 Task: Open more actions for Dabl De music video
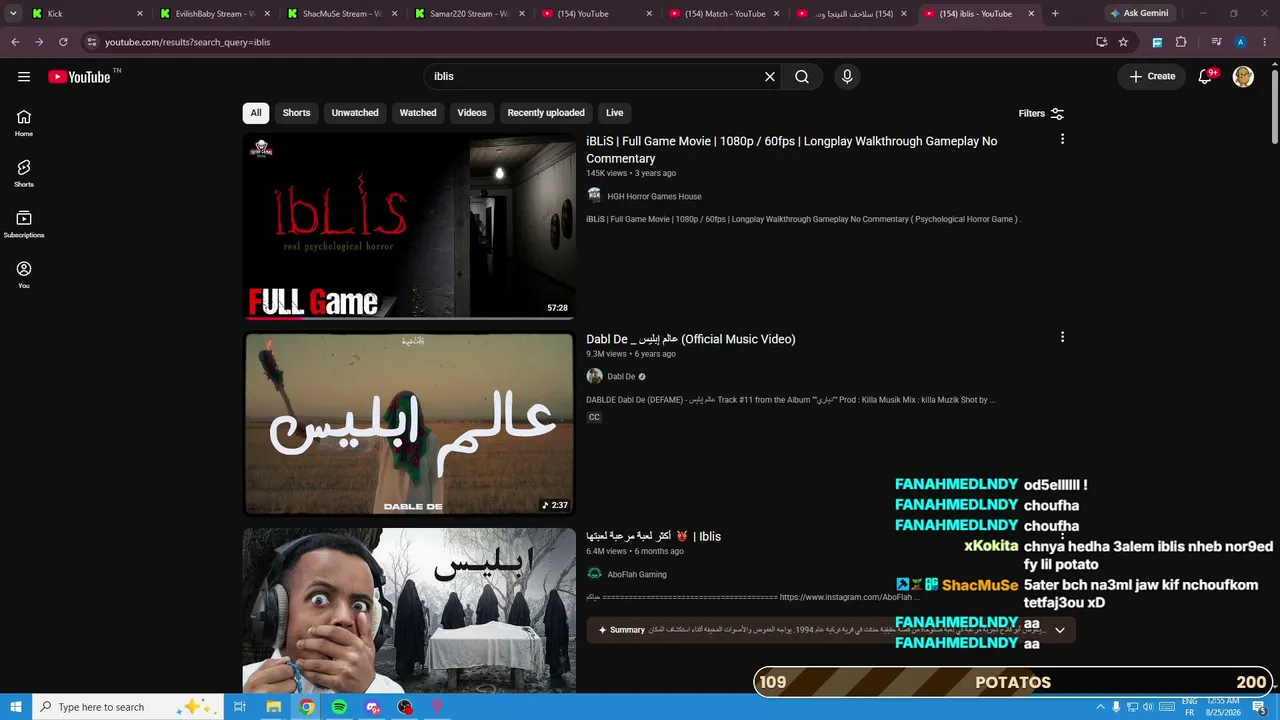1062,338
